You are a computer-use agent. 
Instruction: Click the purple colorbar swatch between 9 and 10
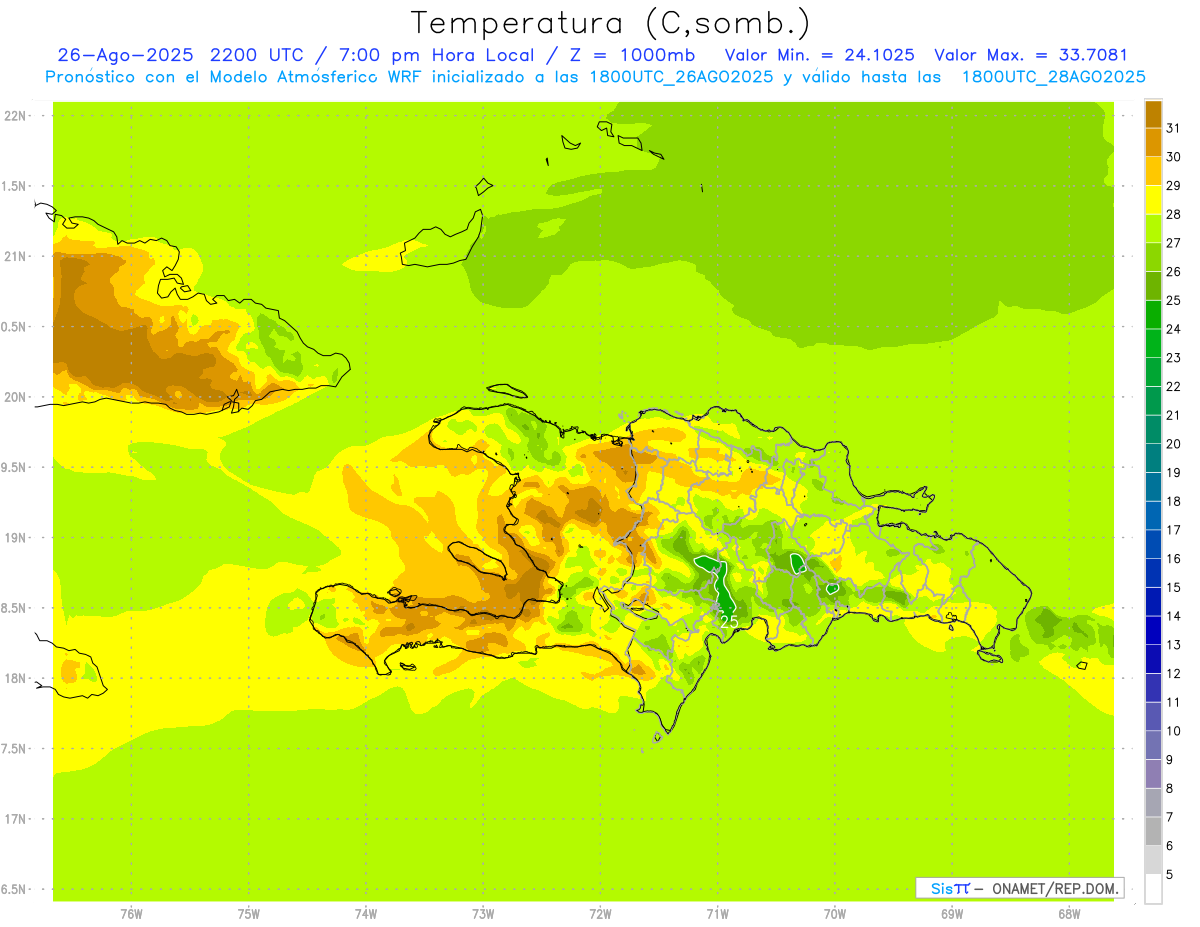click(x=1153, y=745)
